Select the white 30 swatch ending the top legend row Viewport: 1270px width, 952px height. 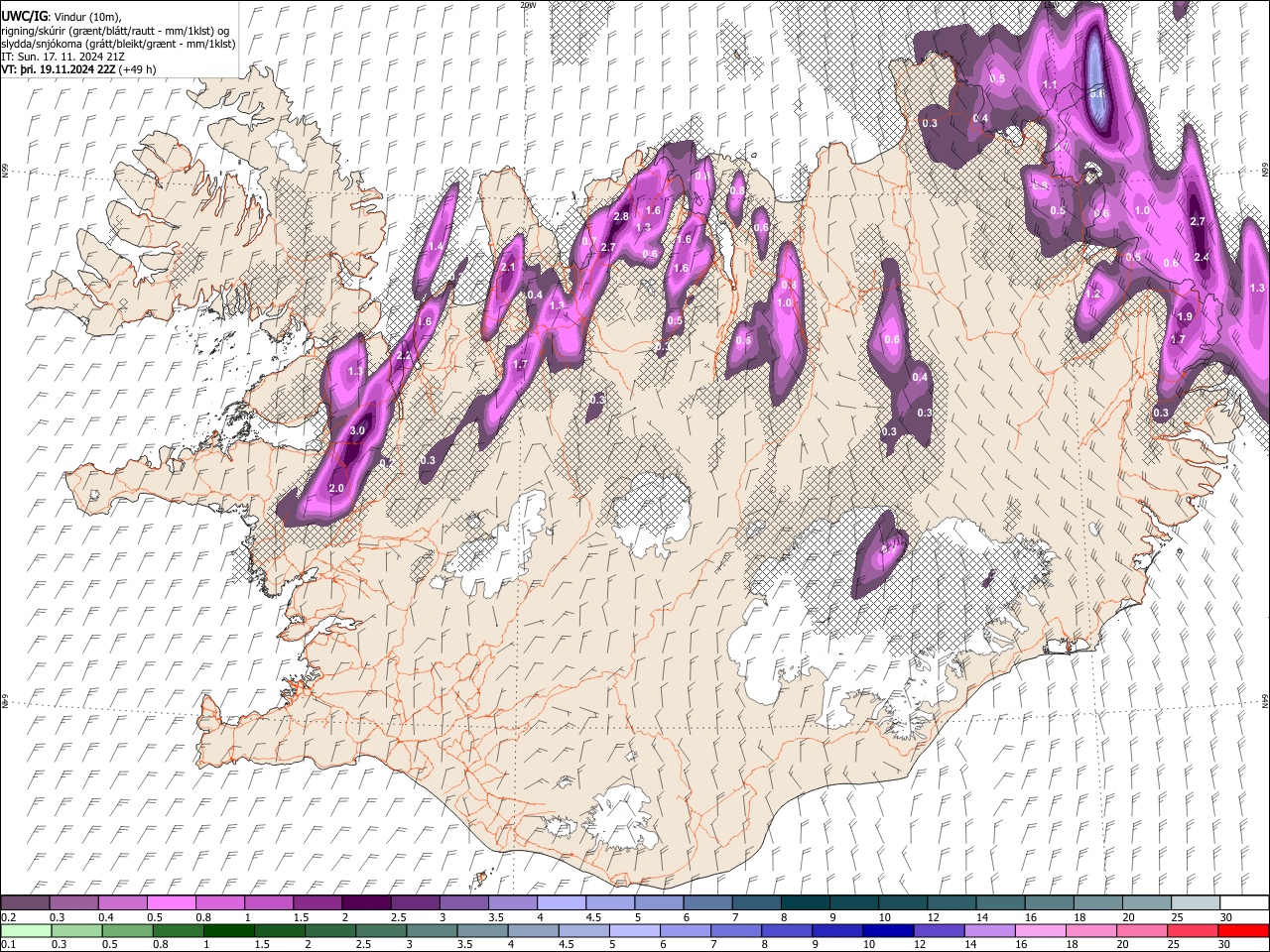(1243, 903)
